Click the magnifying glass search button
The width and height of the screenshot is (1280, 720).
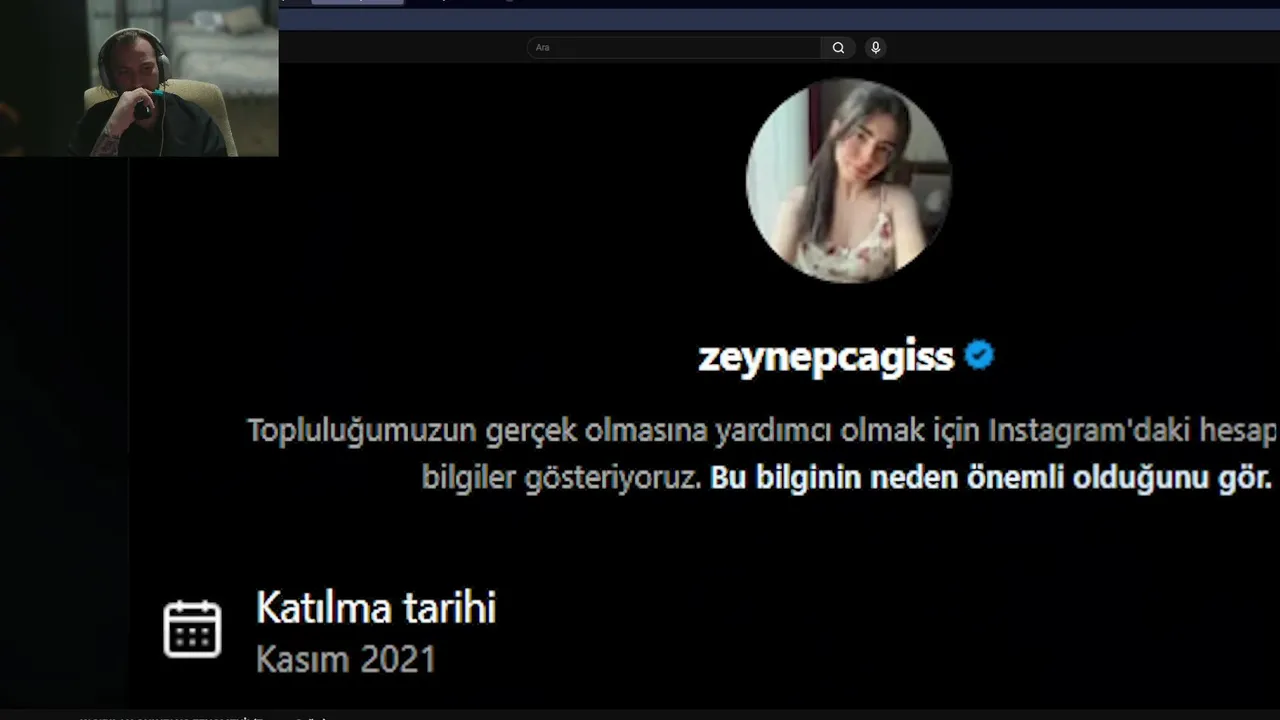click(x=838, y=48)
